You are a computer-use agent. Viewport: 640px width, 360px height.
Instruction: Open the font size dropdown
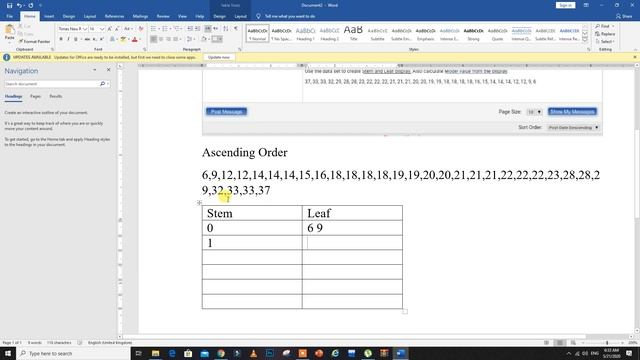tap(102, 29)
